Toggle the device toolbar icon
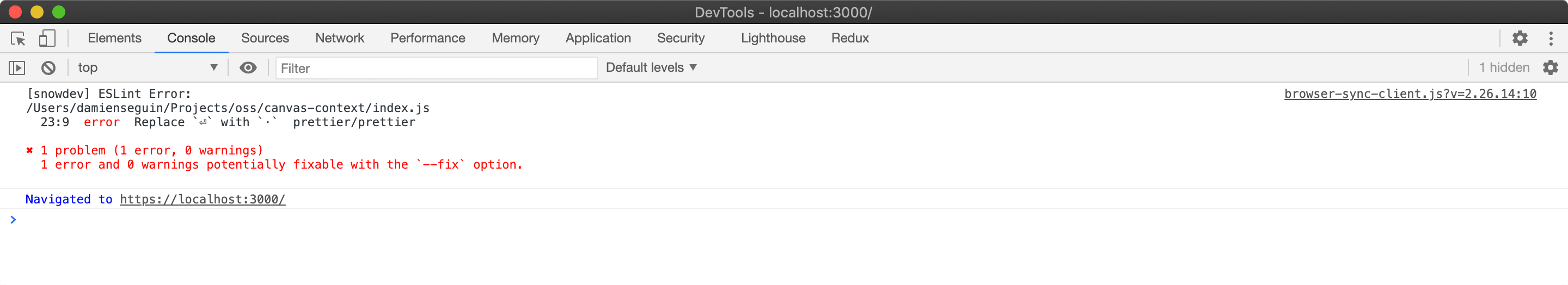 coord(47,38)
